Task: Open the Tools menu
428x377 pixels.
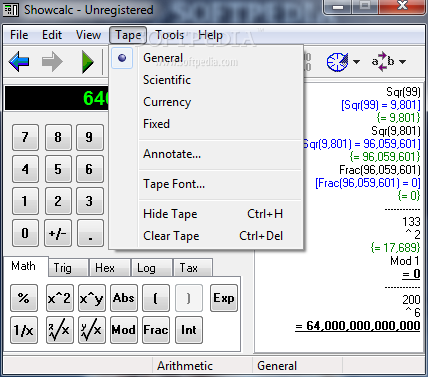Action: point(170,35)
